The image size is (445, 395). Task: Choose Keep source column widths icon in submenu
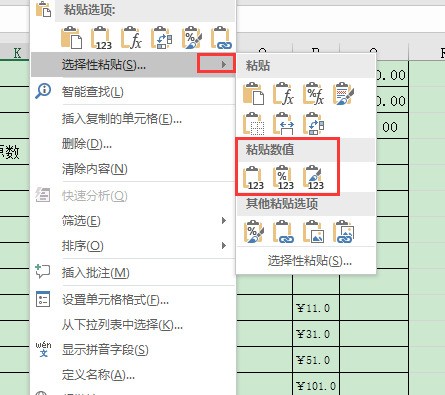pos(283,124)
